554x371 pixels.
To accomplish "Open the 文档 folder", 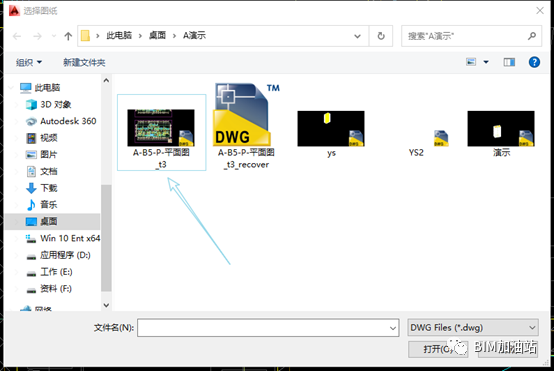I will [42, 171].
